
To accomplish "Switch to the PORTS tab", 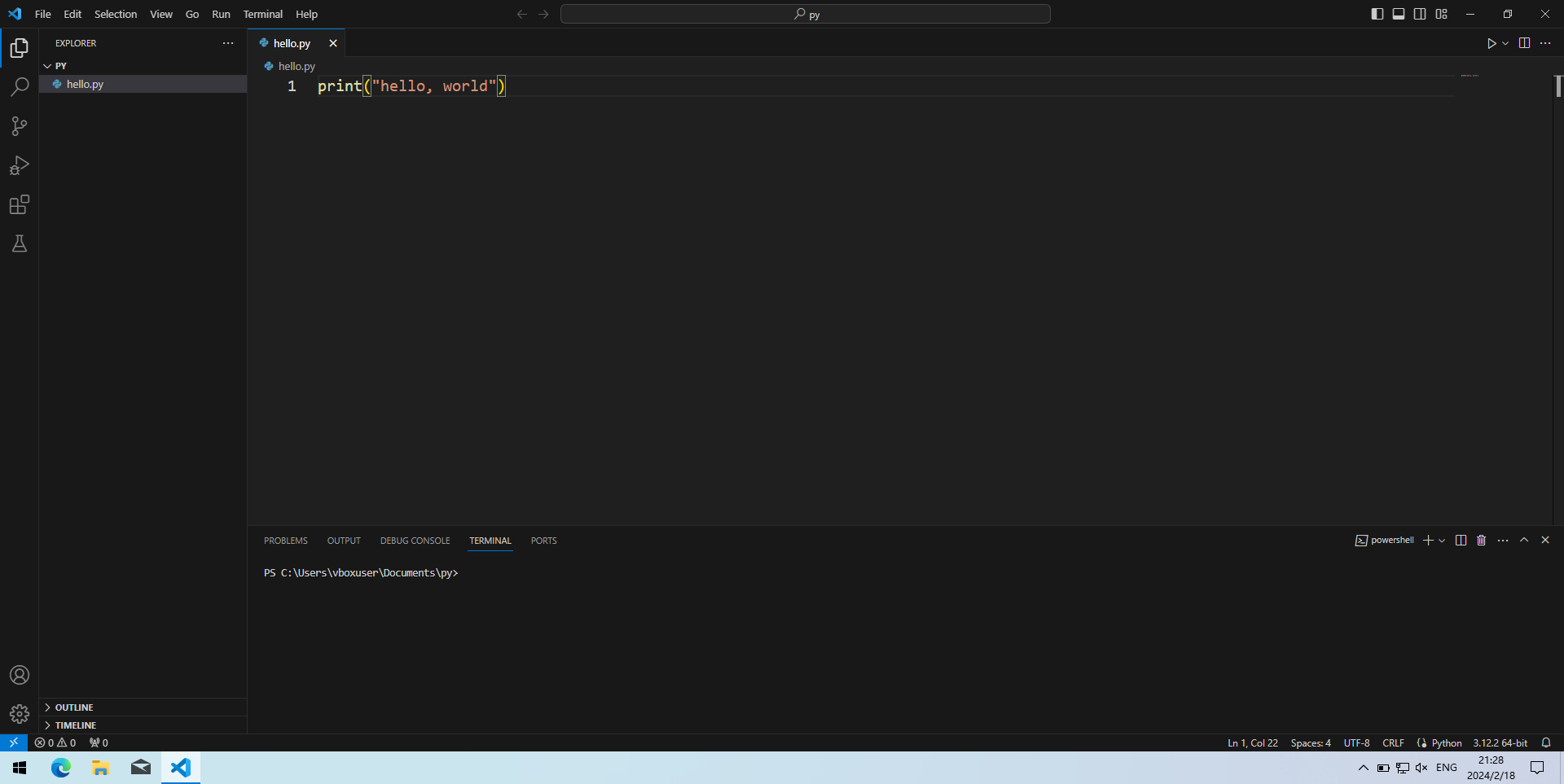I will [544, 541].
